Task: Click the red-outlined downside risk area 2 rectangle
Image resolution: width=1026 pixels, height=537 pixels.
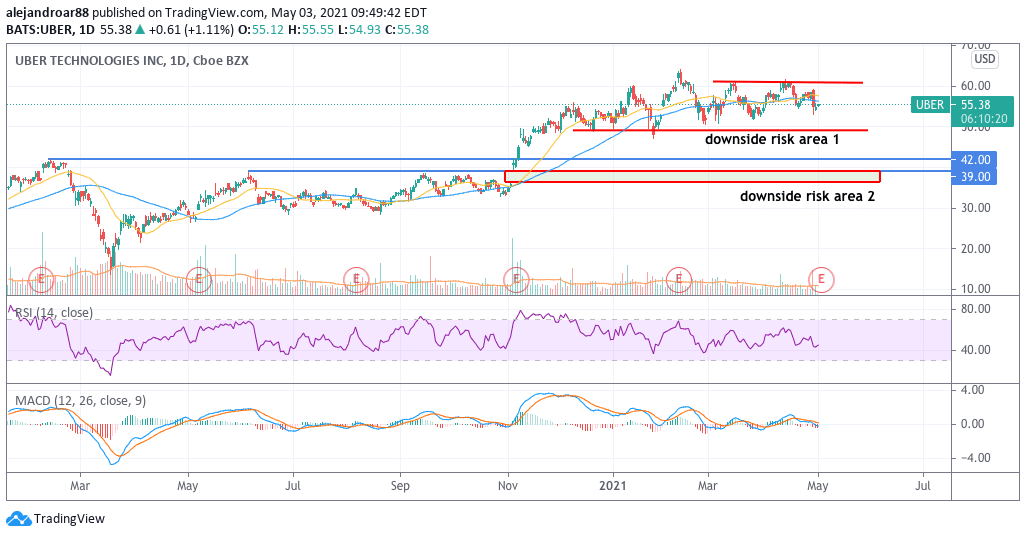Action: [x=692, y=177]
